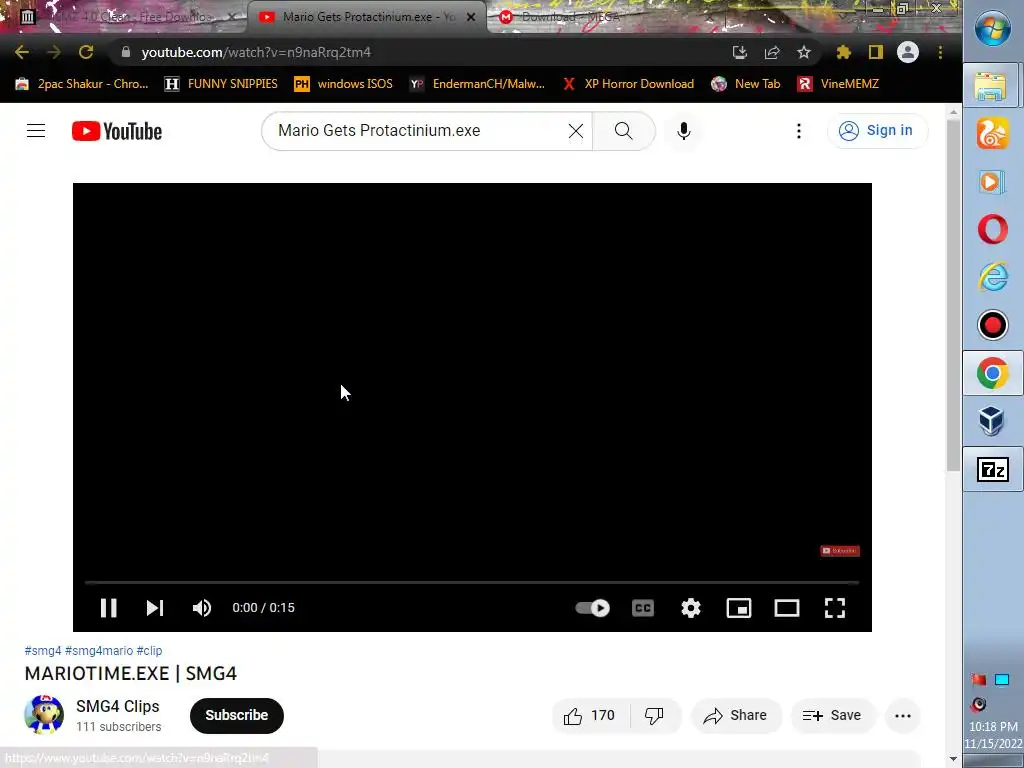Launch Internet Explorer from taskbar

[x=993, y=277]
